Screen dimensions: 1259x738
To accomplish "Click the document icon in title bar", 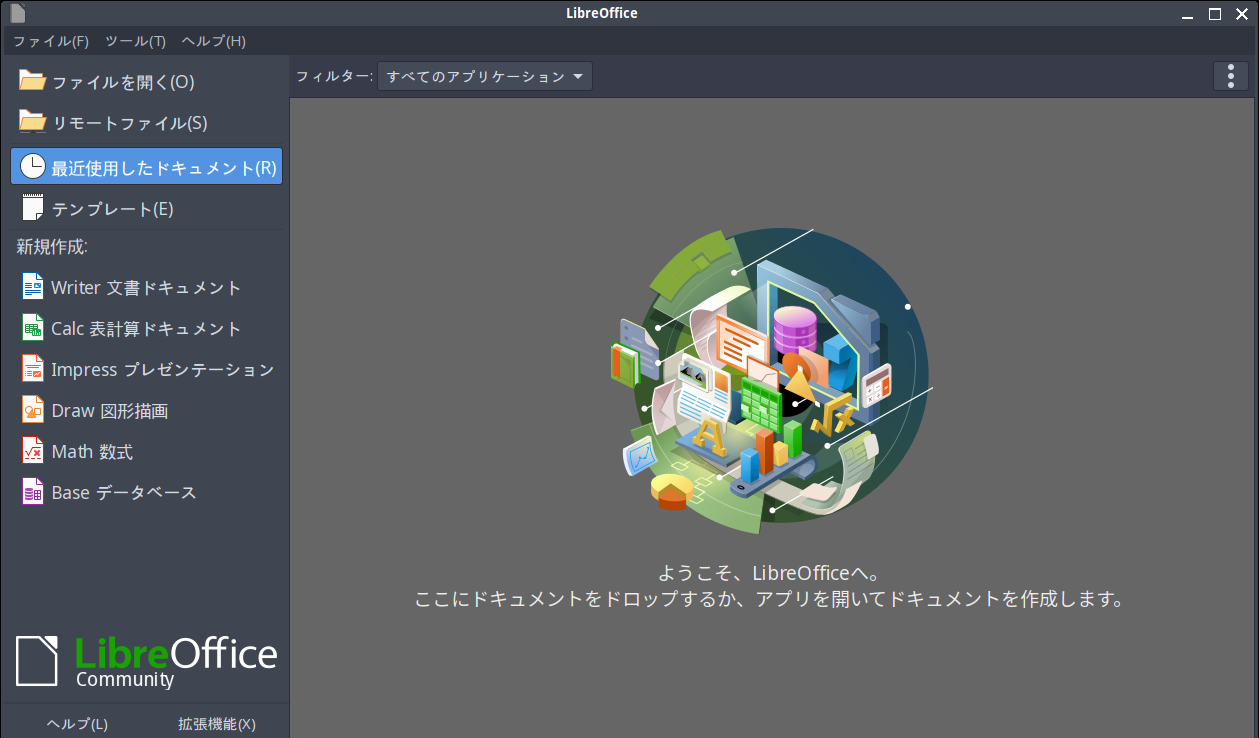I will tap(17, 13).
